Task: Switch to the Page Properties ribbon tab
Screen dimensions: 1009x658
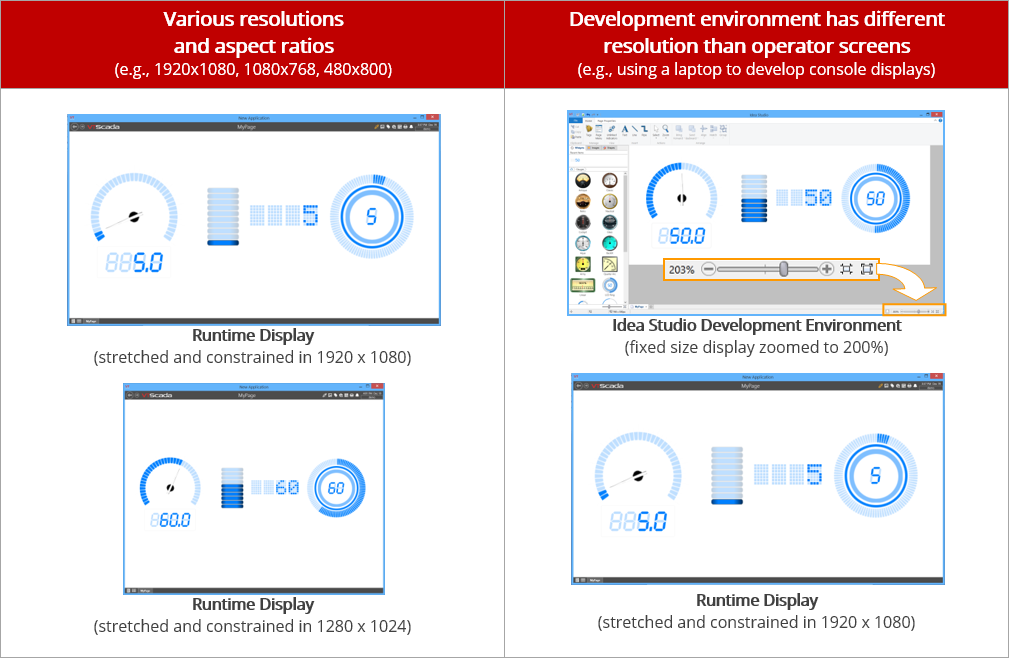Action: coord(606,121)
